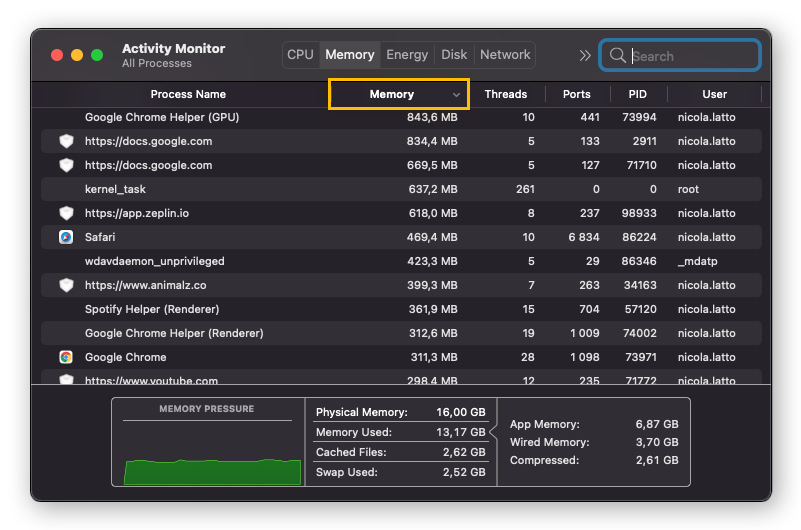Image resolution: width=801 pixels, height=530 pixels.
Task: Switch to the Memory tab
Action: (350, 55)
